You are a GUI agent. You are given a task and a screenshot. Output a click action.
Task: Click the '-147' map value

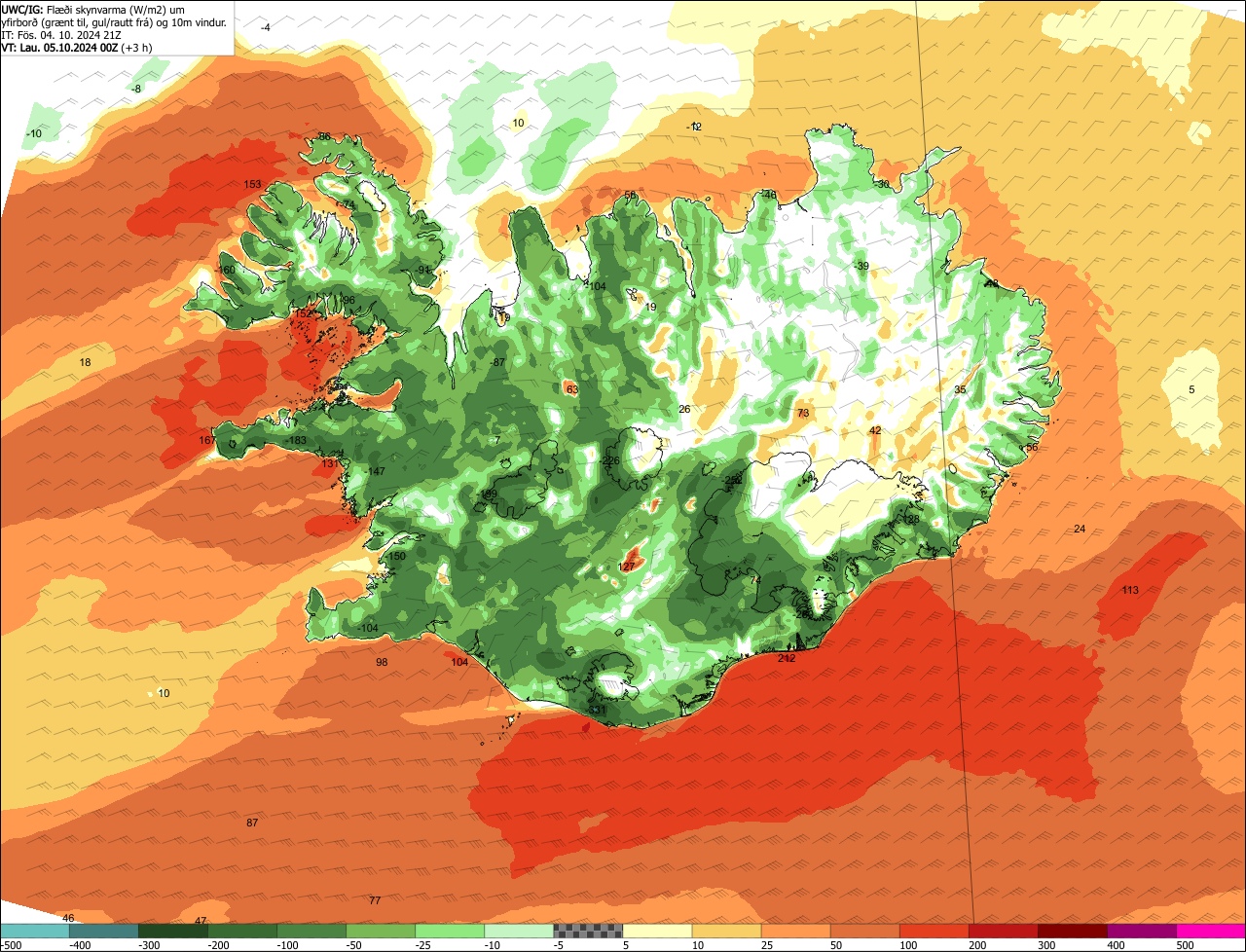(374, 471)
